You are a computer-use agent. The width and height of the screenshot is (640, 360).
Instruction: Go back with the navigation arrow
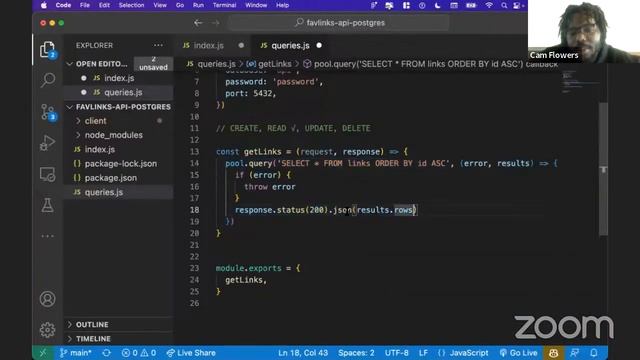[x=198, y=23]
